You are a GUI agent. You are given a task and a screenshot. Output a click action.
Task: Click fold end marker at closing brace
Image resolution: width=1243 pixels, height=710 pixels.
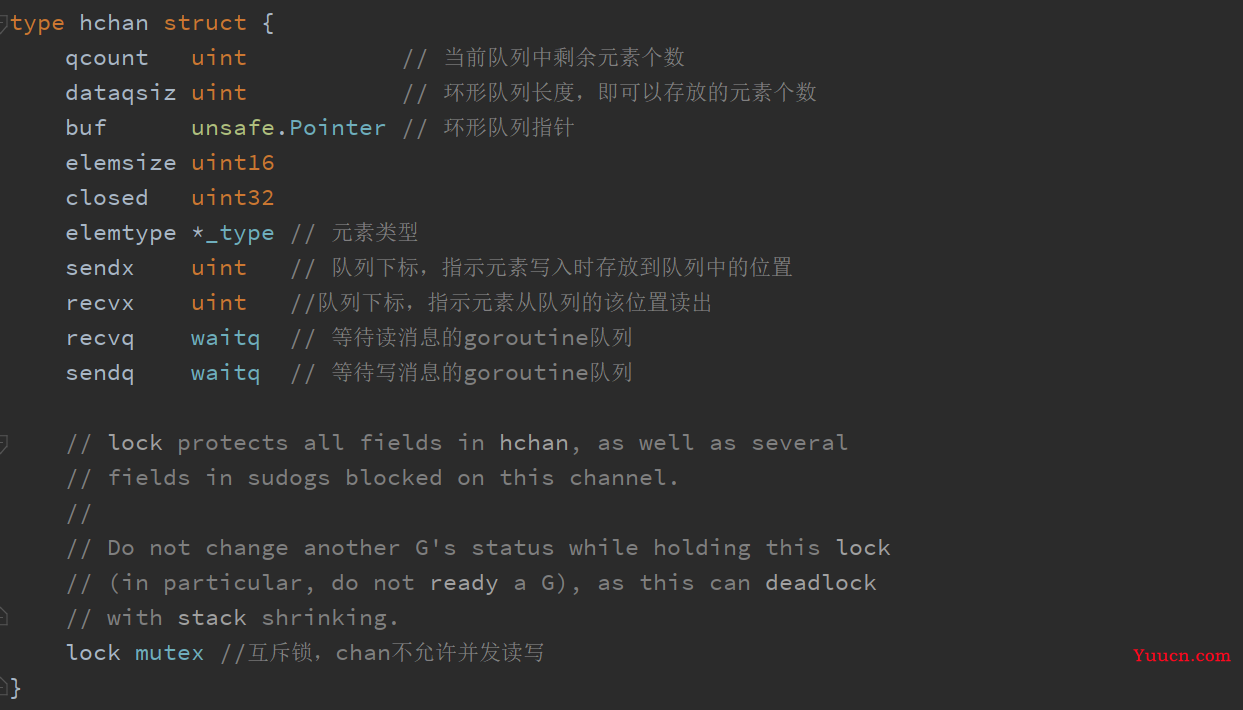tap(4, 687)
